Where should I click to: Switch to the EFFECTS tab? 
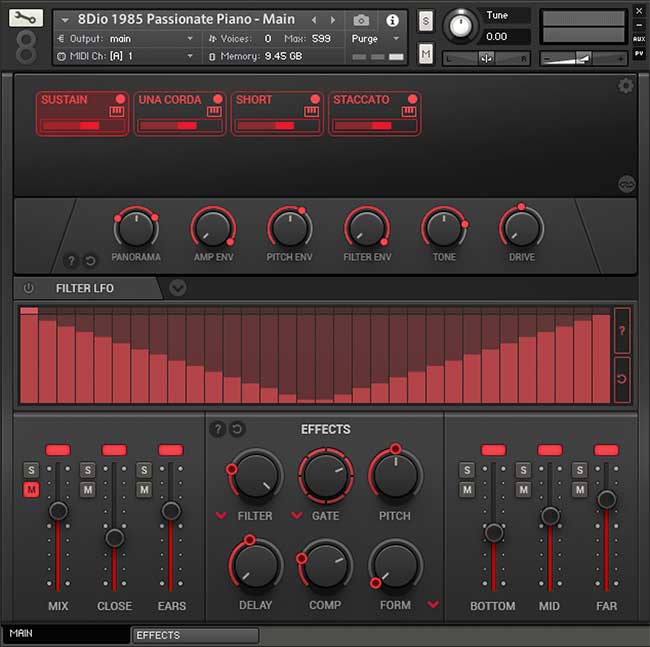[195, 635]
